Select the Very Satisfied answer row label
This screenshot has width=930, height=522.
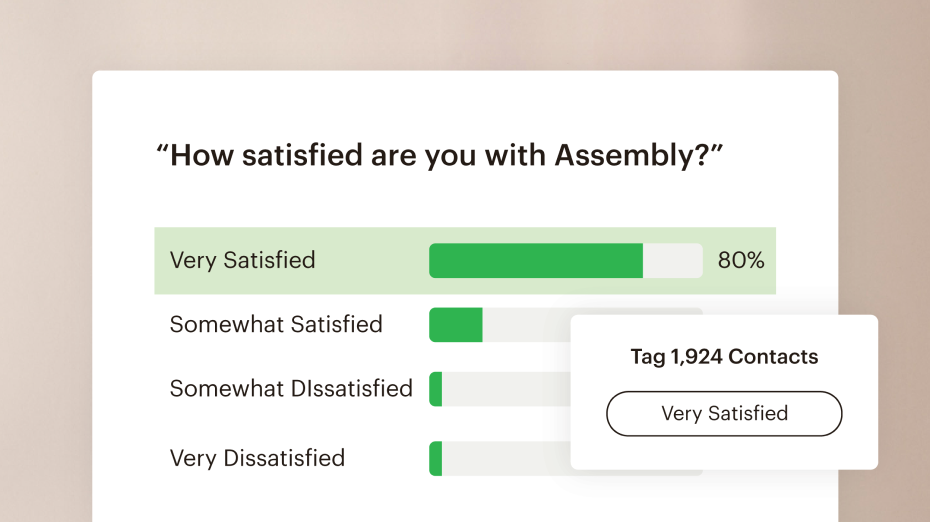pos(242,260)
